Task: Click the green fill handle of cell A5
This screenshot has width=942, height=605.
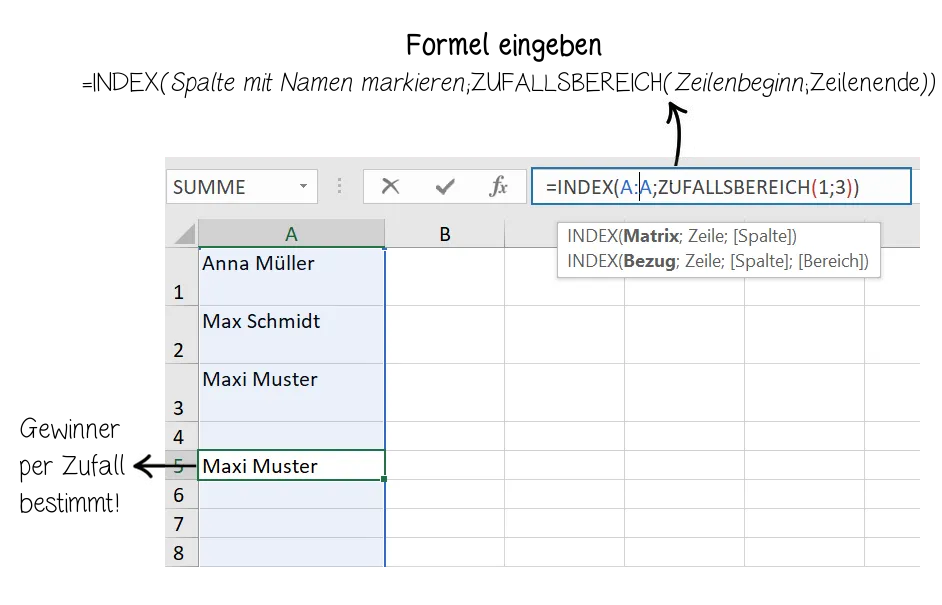Action: [383, 479]
